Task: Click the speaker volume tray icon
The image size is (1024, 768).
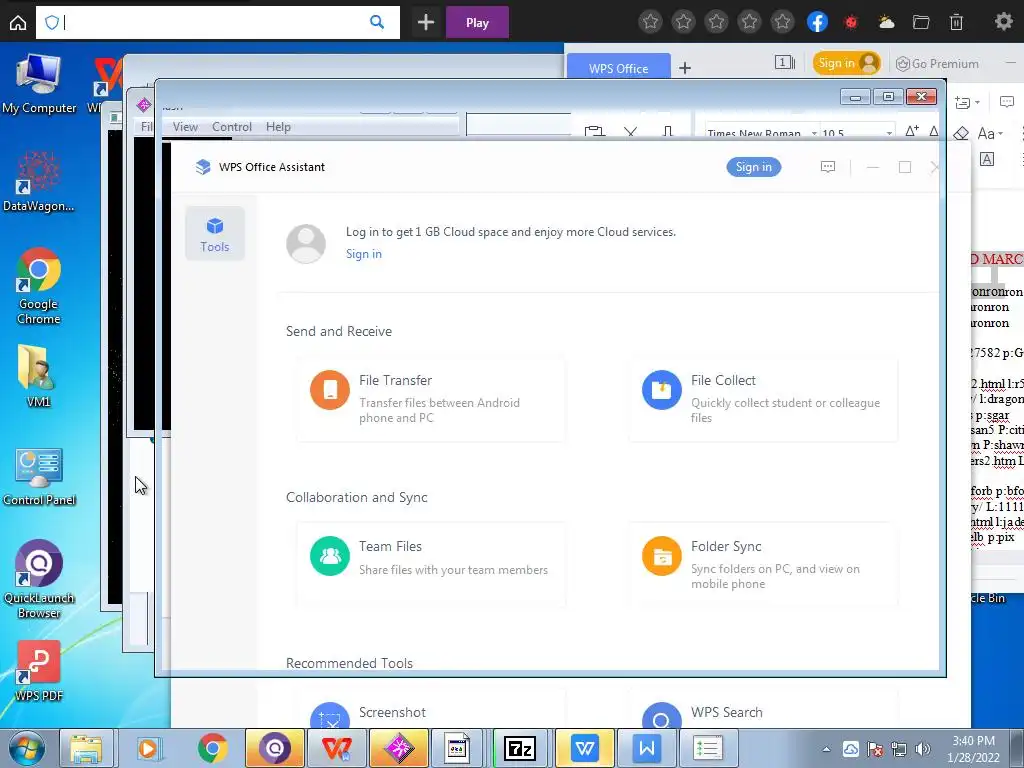Action: (923, 749)
